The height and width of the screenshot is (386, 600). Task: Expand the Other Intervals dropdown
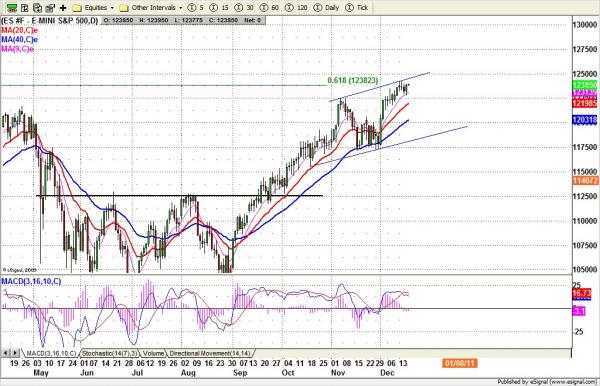pyautogui.click(x=151, y=7)
